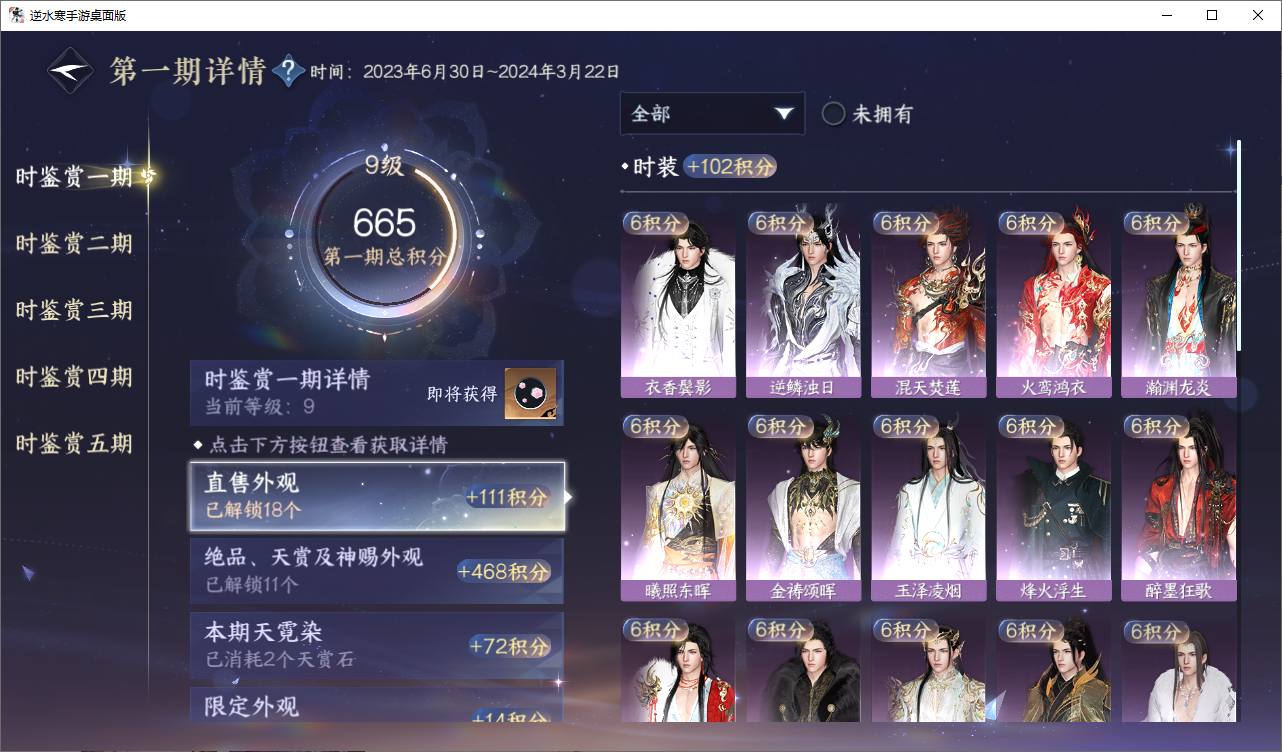Click the back arrow diamond icon
This screenshot has width=1282, height=752.
72,71
